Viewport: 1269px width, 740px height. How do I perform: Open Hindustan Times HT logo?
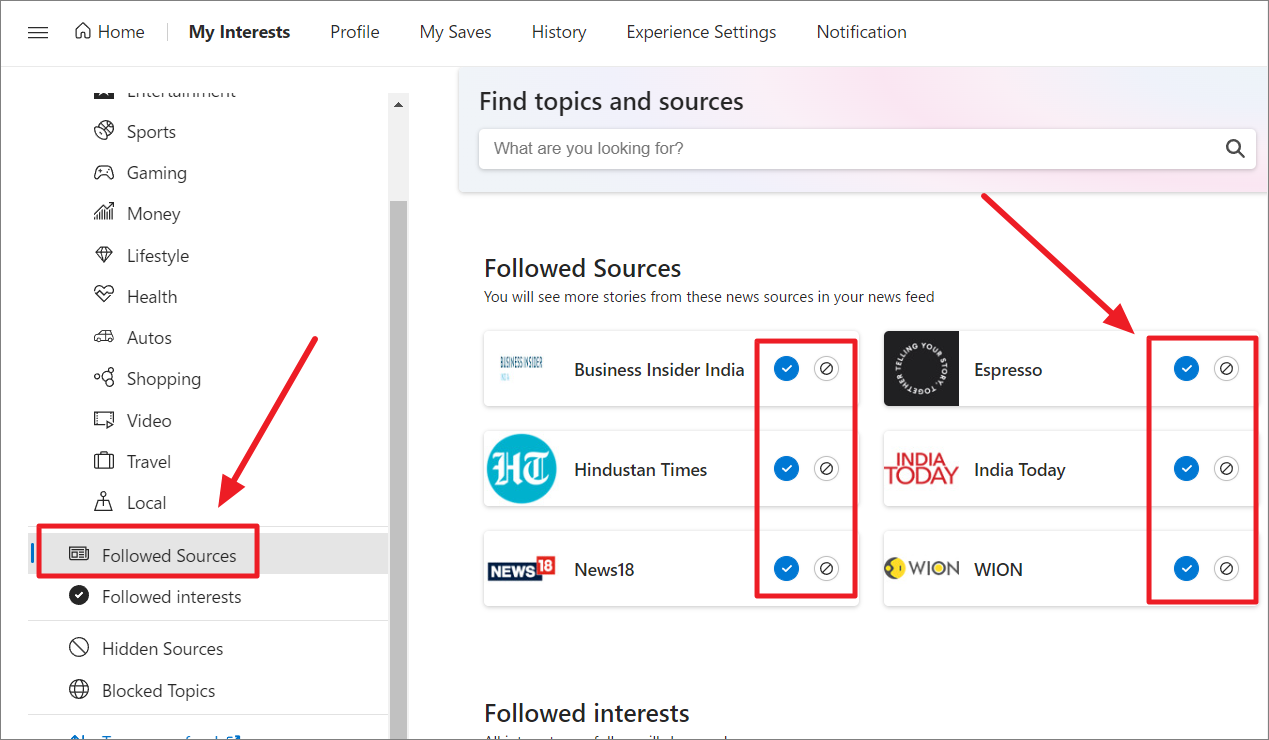pyautogui.click(x=521, y=469)
